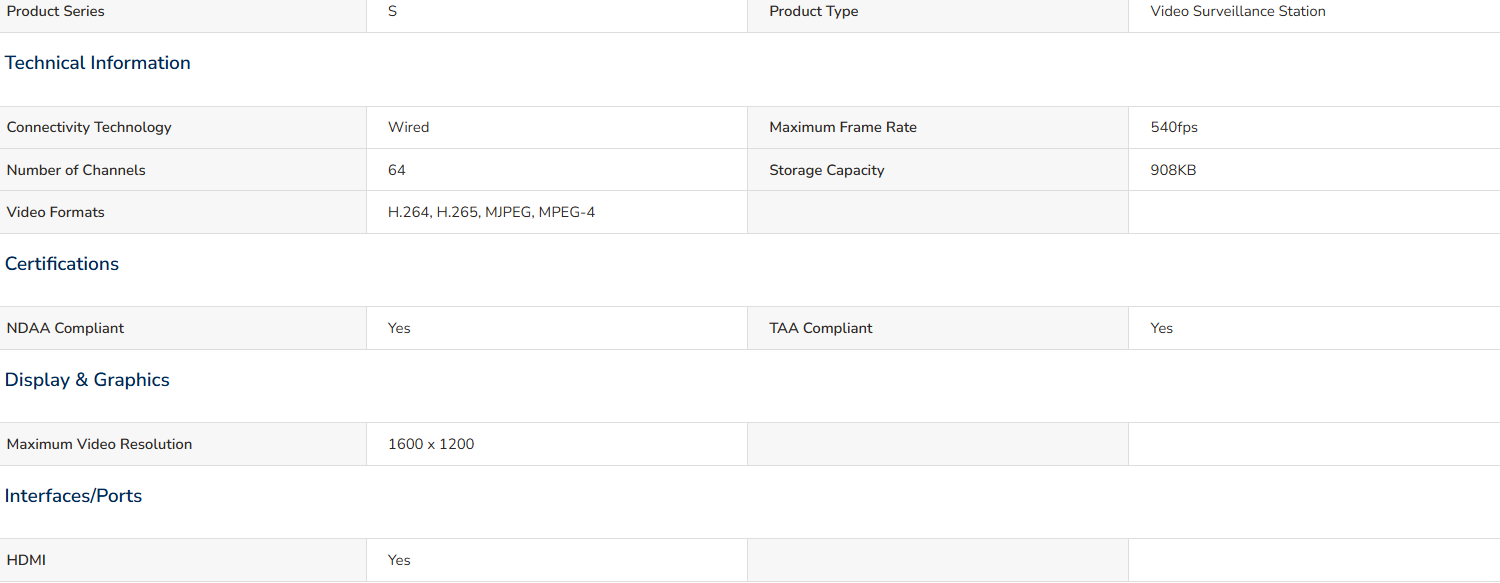Click the TAA Compliant label
This screenshot has height=583, width=1500.
pos(821,328)
